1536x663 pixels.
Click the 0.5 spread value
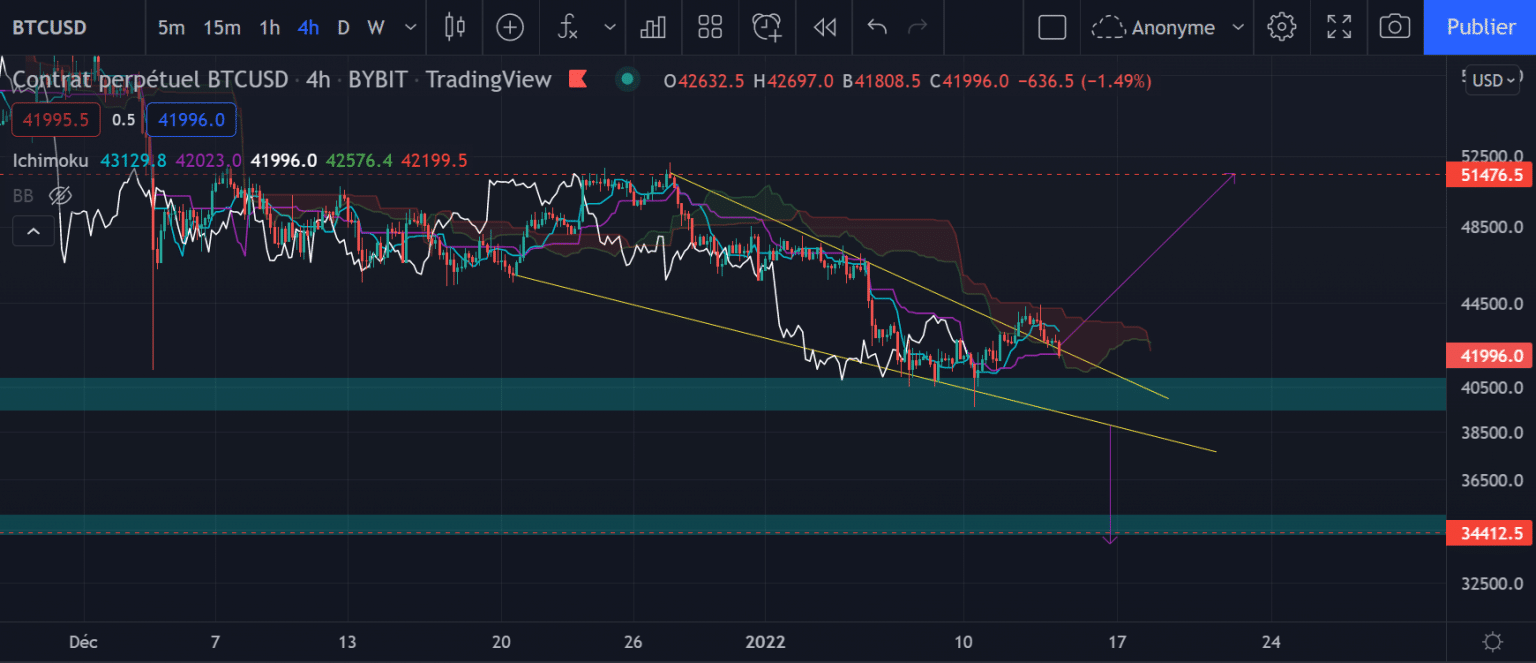coord(123,120)
